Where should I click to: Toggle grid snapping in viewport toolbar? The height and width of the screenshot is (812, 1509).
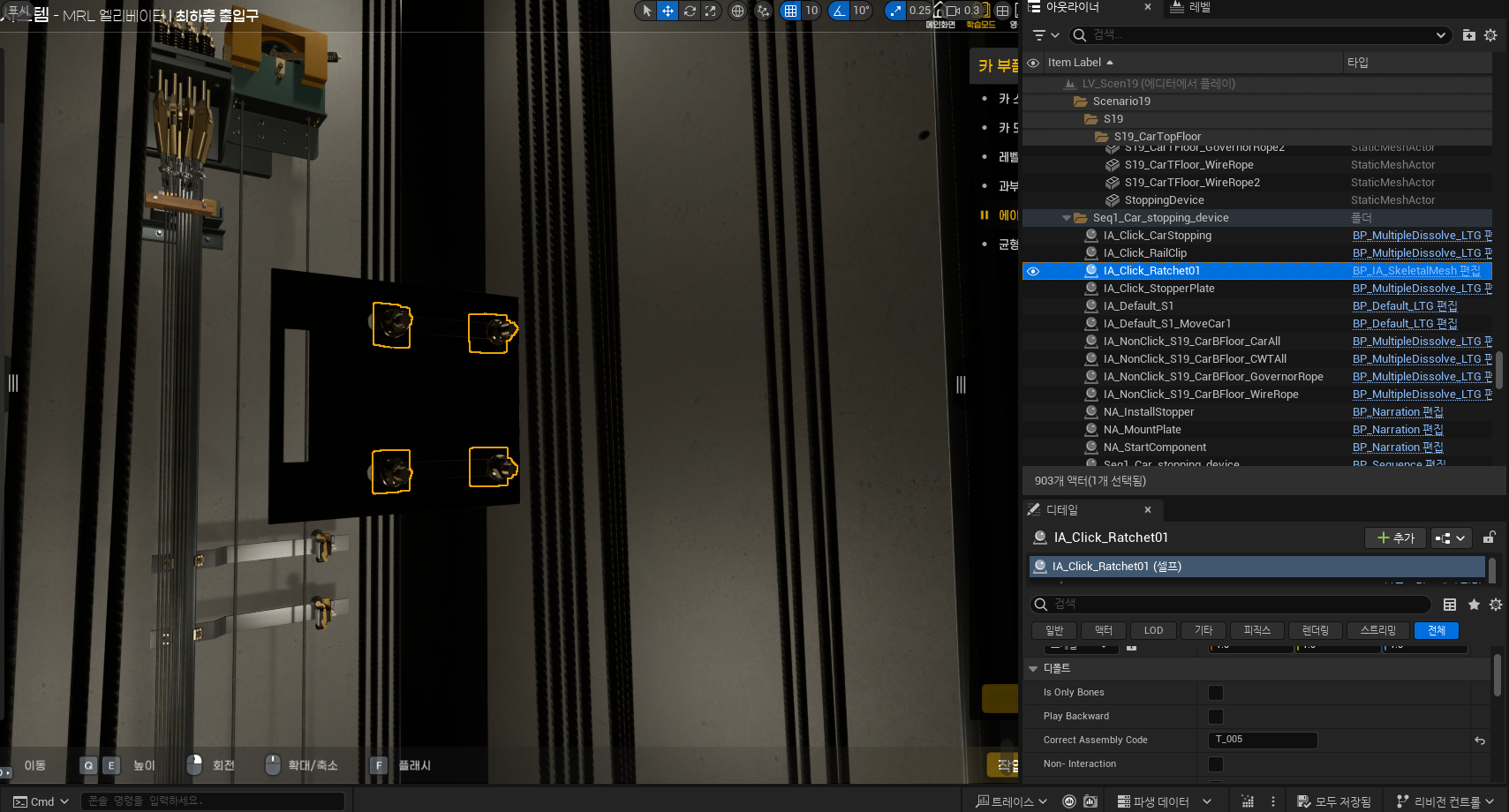pyautogui.click(x=790, y=11)
